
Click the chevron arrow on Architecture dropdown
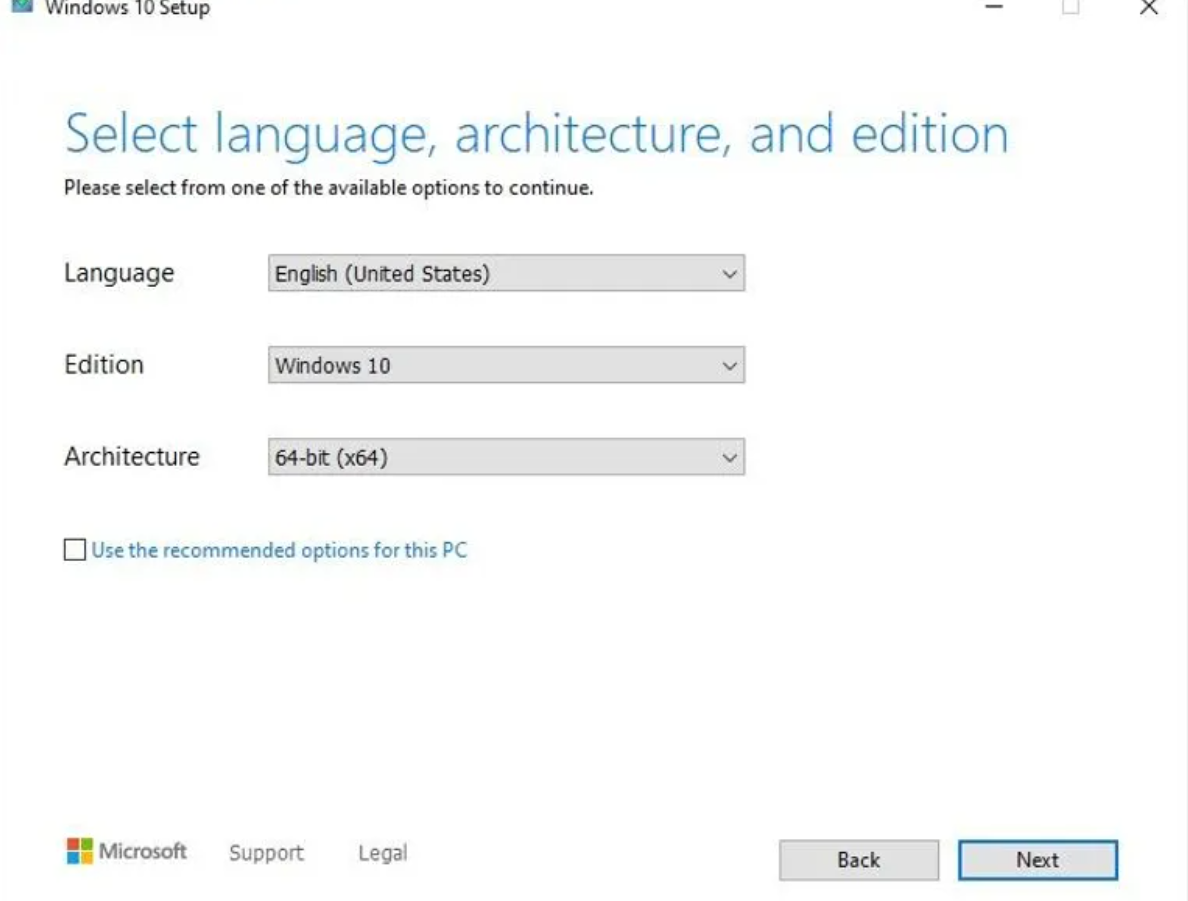click(x=729, y=458)
